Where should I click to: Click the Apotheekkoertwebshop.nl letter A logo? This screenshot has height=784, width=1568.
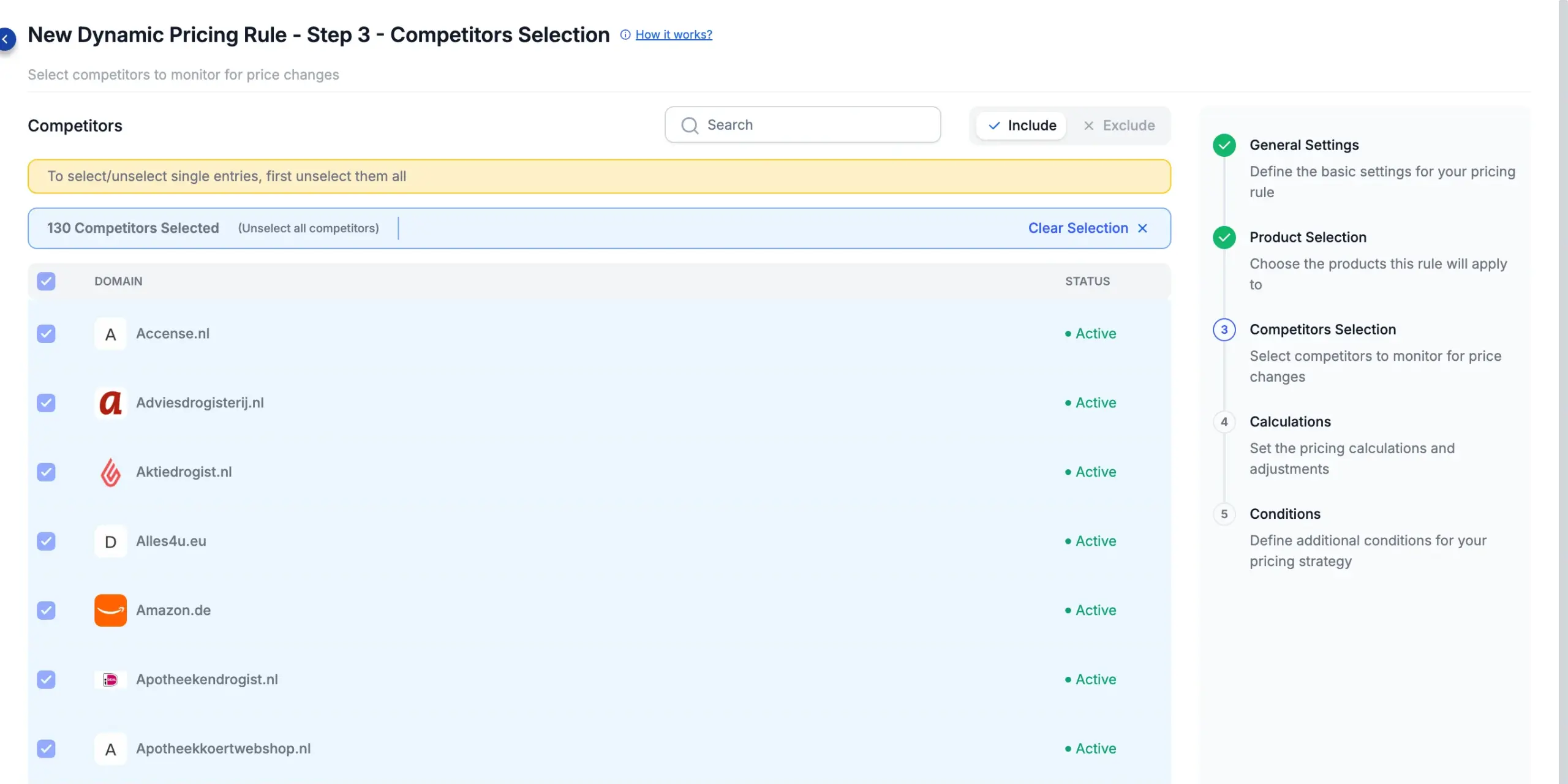pos(110,749)
